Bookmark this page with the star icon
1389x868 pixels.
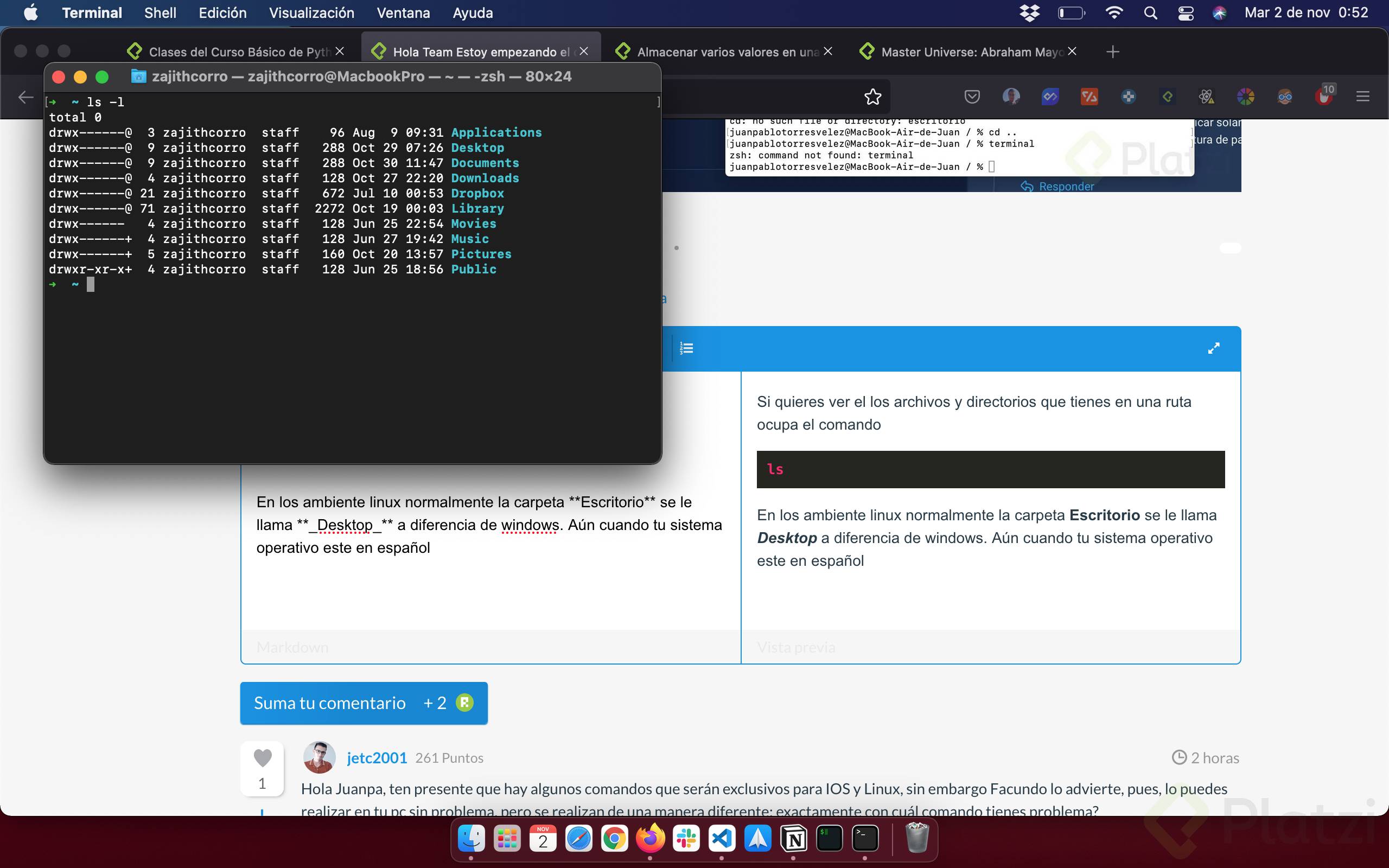872,97
